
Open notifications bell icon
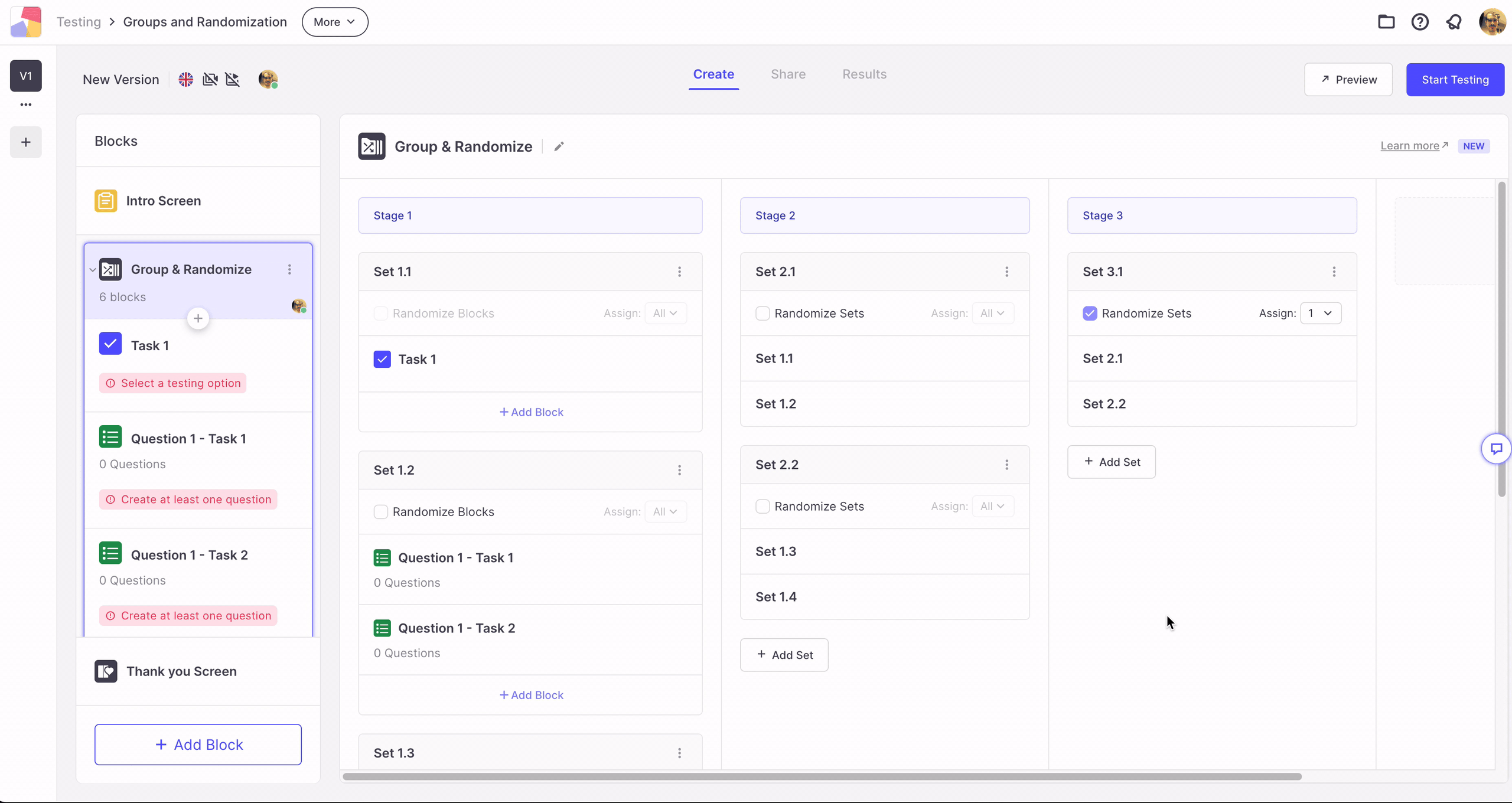tap(1454, 22)
